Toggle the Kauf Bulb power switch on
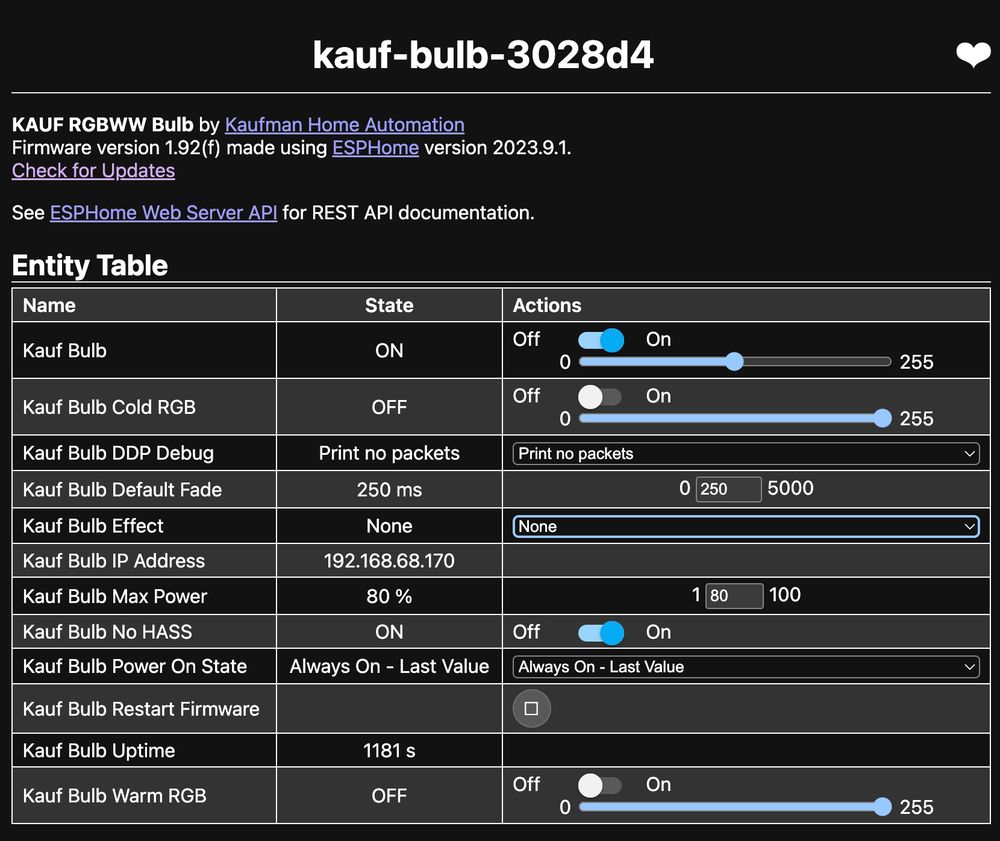Viewport: 1000px width, 841px height. point(599,340)
